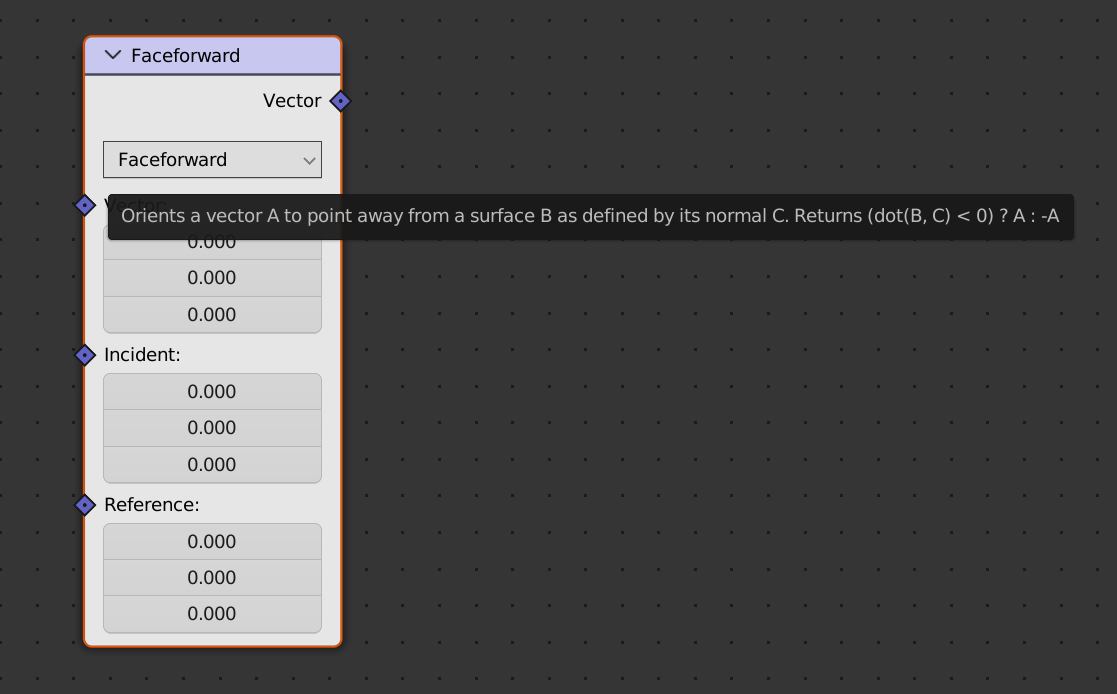Click the Reference input socket

85,505
